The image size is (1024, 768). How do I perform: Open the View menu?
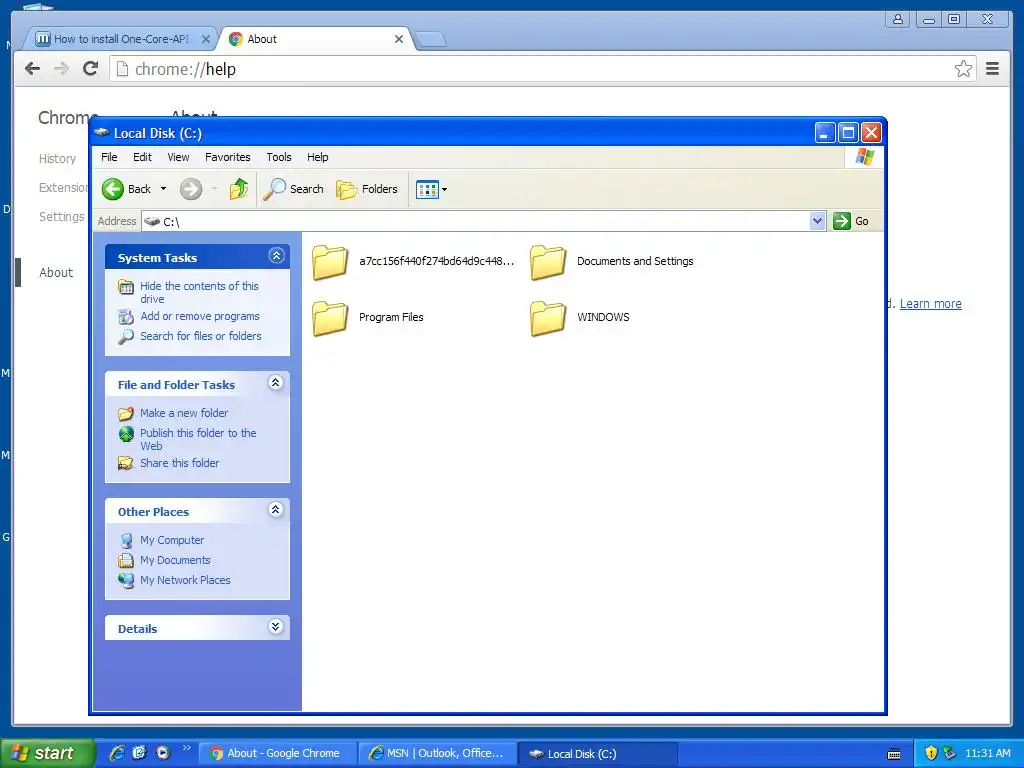coord(178,157)
